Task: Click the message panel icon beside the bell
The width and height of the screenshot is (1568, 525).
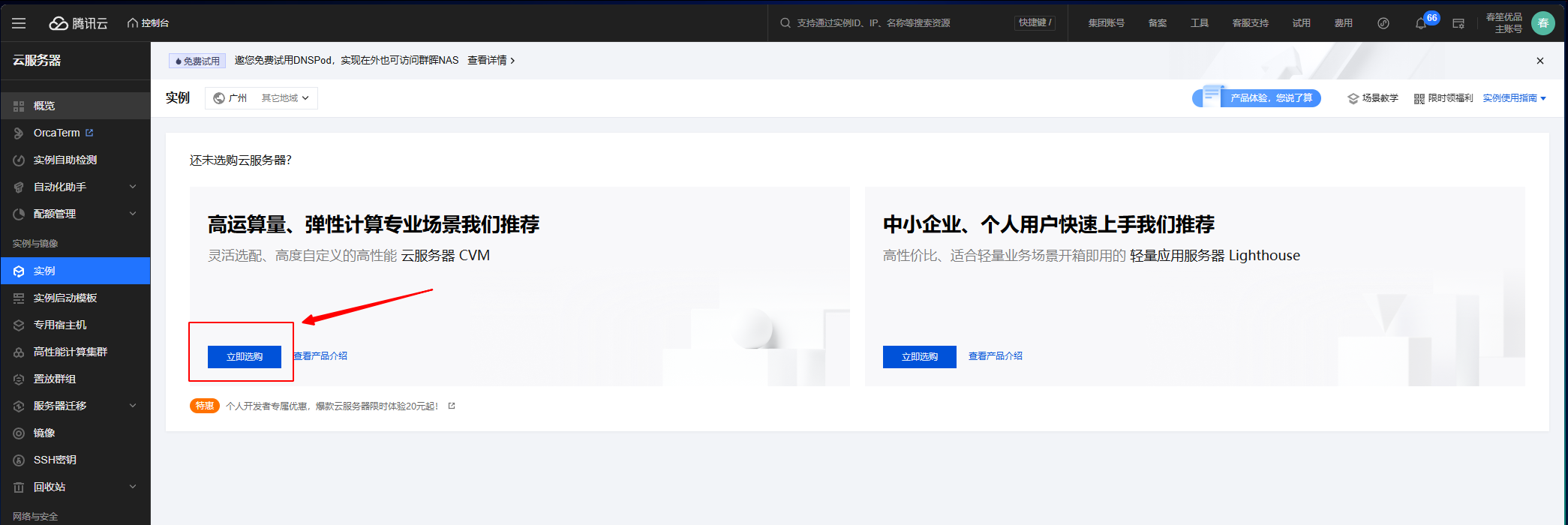Action: point(1458,23)
